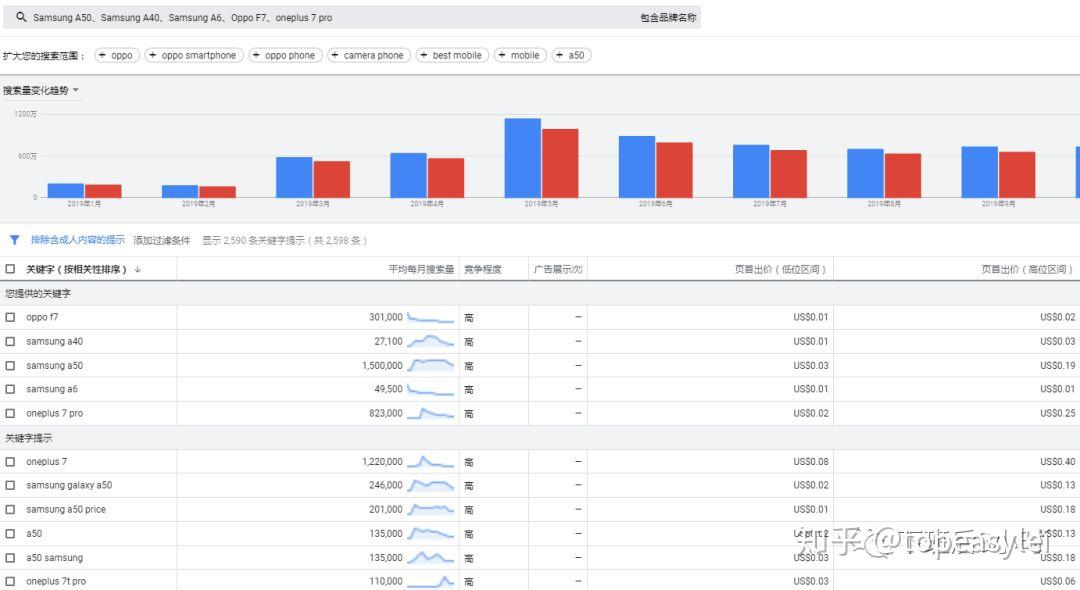The height and width of the screenshot is (590, 1080).
Task: Tick the checkbox for samsung a6
Action: point(10,389)
